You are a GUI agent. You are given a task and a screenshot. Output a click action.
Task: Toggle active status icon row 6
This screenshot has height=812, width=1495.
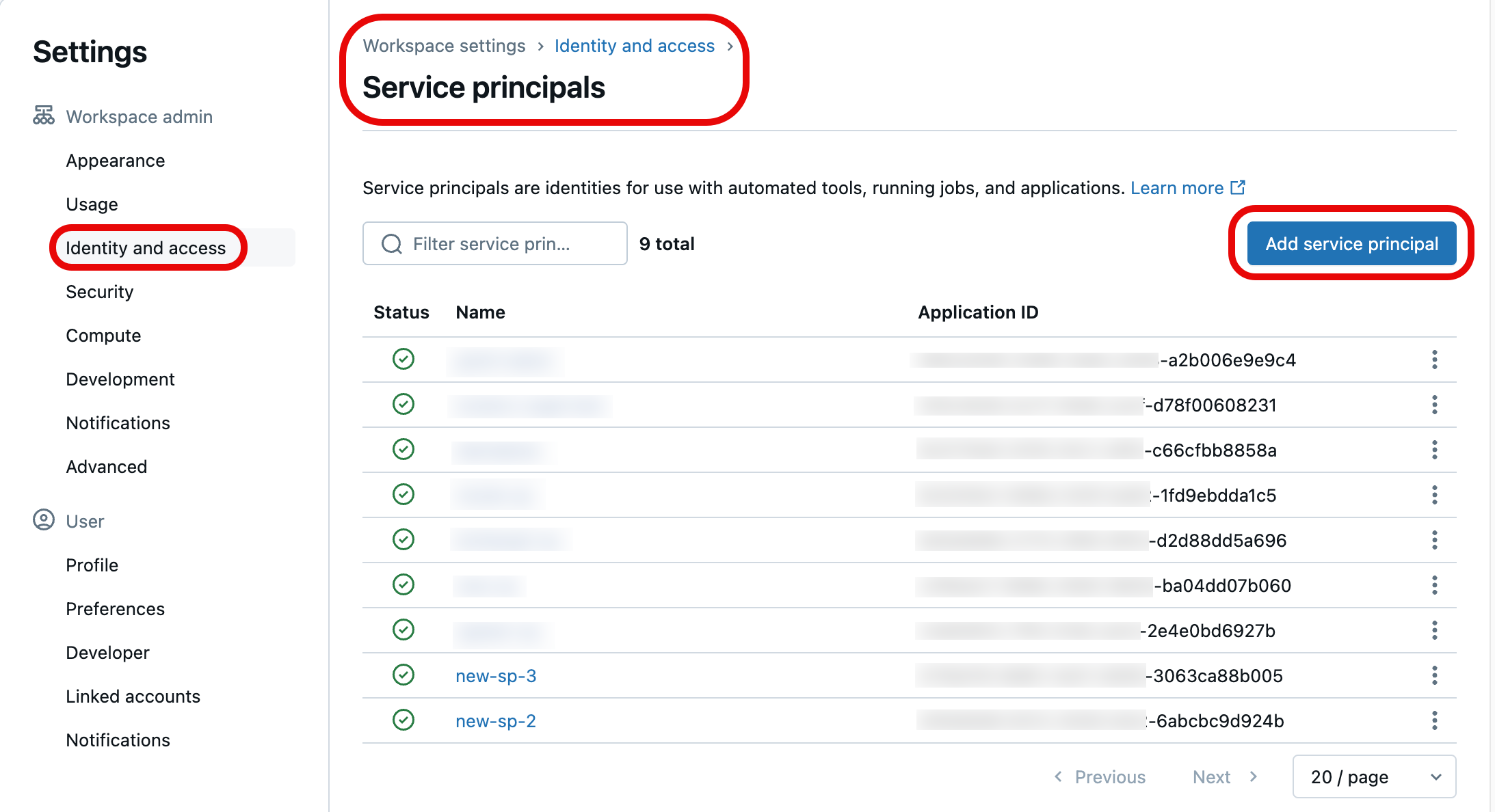(403, 585)
